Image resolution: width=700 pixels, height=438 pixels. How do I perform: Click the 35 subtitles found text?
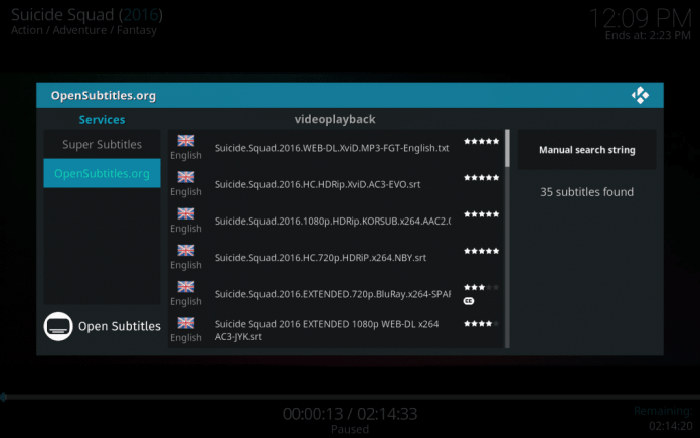587,192
